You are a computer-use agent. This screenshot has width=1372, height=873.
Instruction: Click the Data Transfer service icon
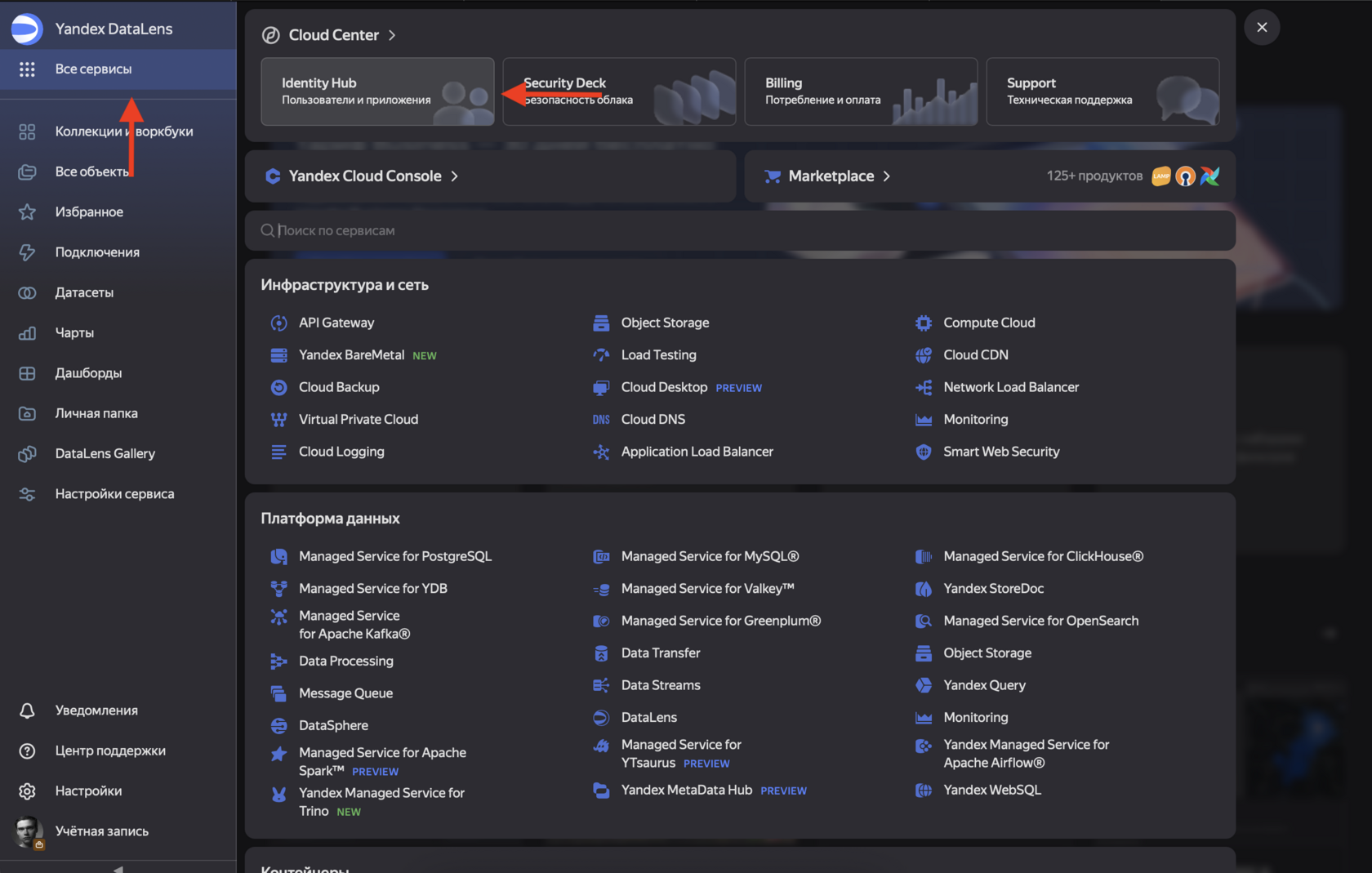(x=601, y=653)
